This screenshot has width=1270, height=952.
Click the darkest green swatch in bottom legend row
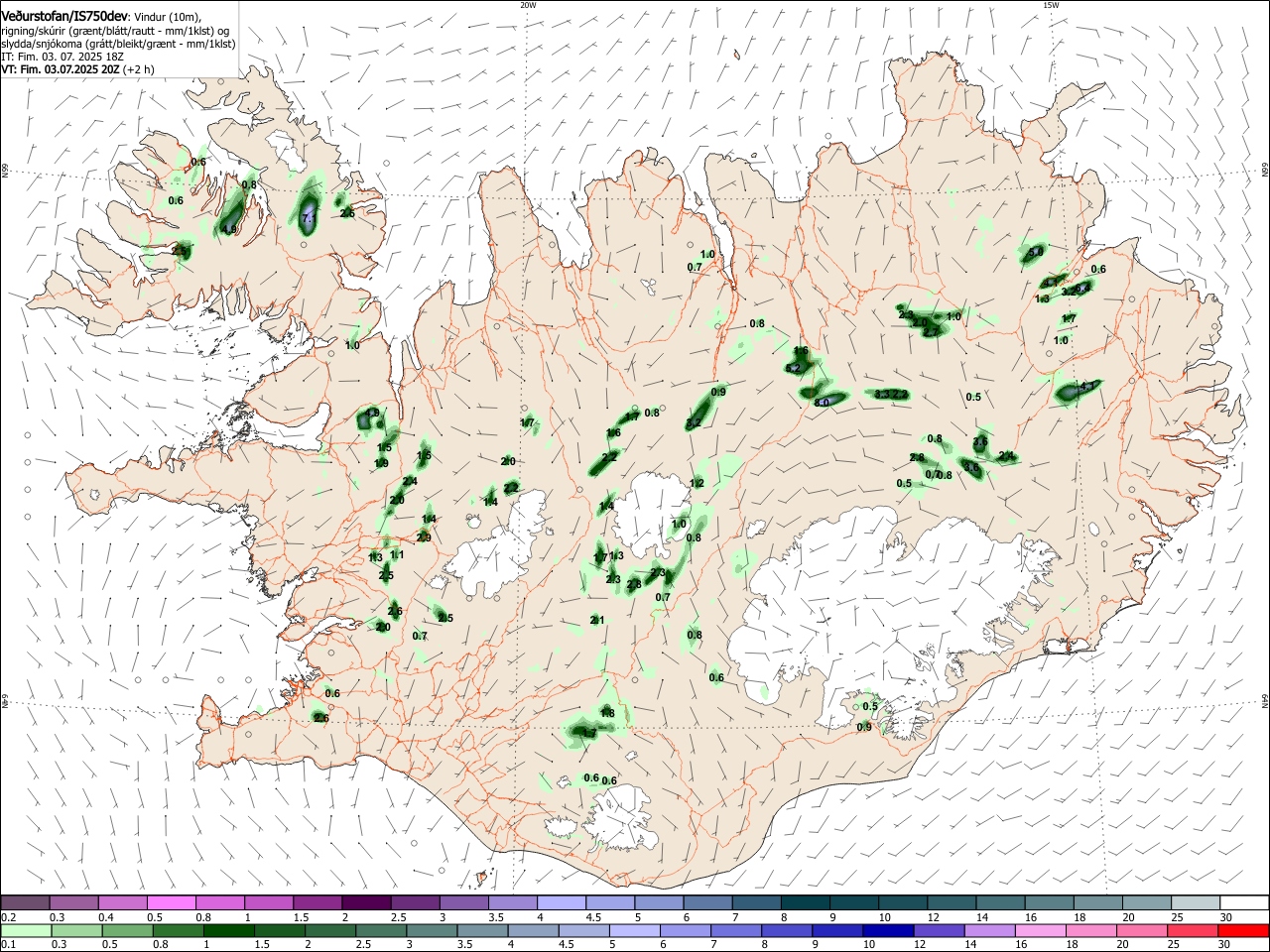[228, 930]
